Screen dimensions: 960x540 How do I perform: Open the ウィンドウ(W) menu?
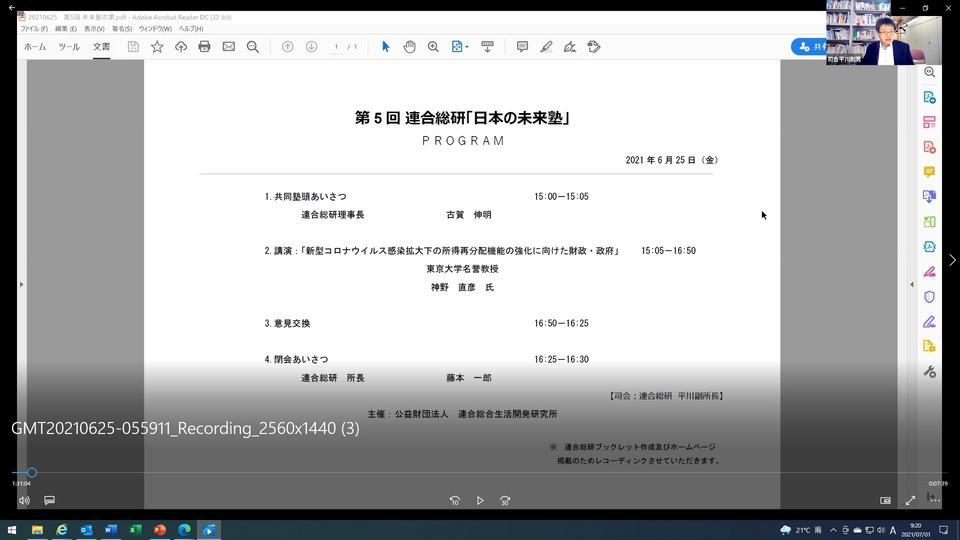coord(155,29)
